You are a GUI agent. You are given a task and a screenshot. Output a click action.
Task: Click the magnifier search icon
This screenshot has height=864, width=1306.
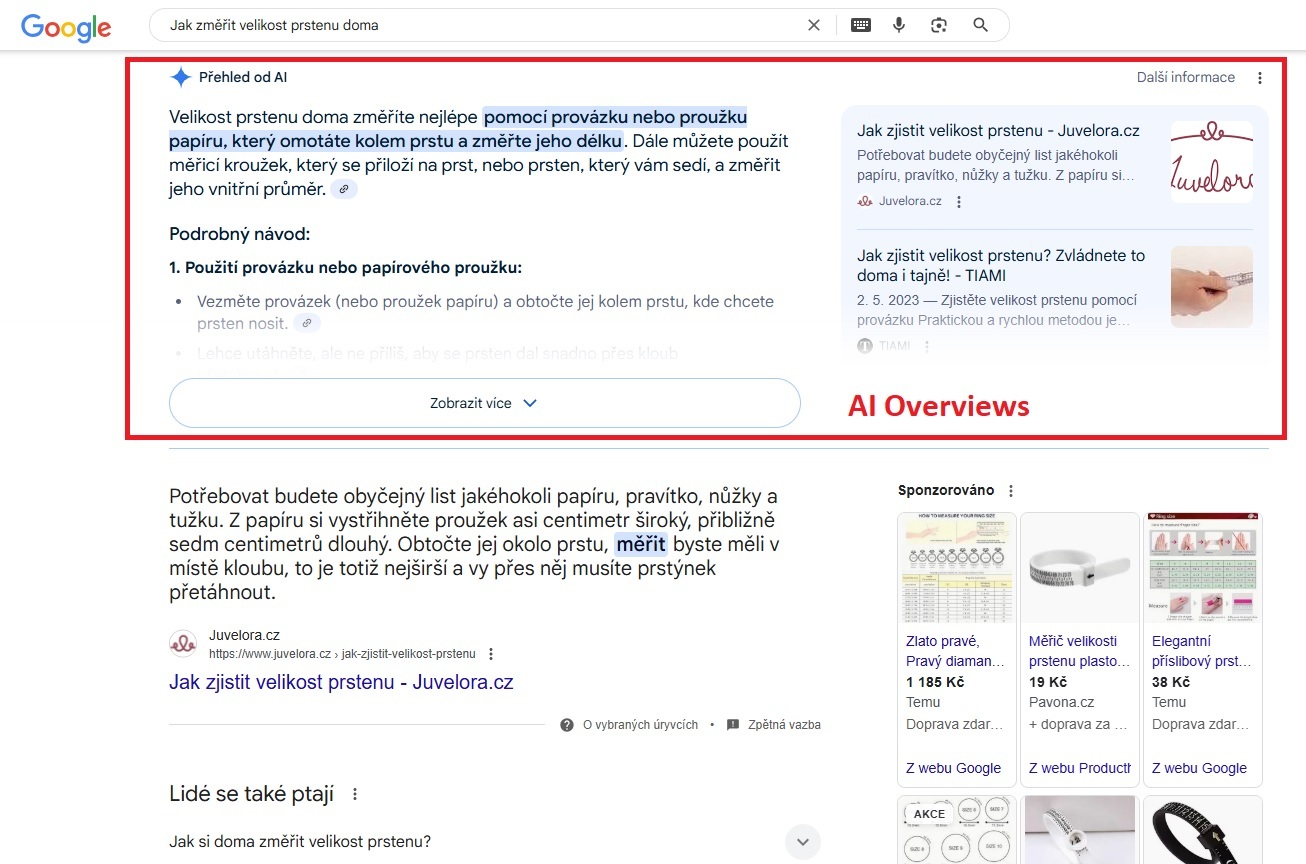(980, 25)
